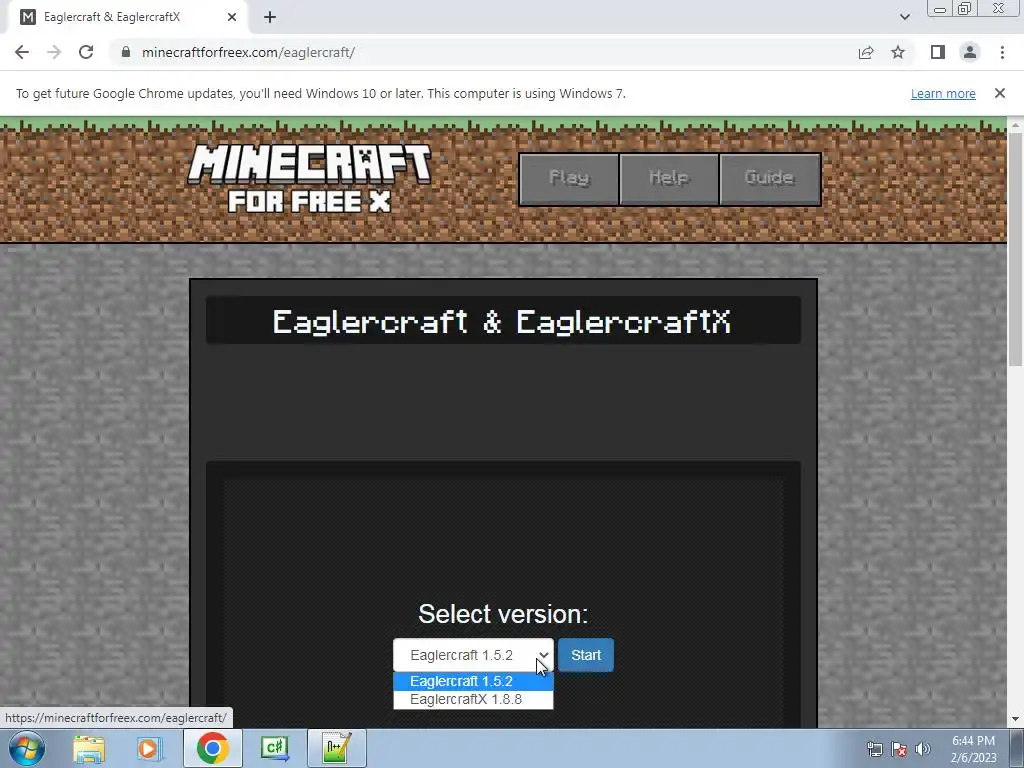The image size is (1024, 768).
Task: Open the Windows Start orb
Action: click(x=27, y=748)
